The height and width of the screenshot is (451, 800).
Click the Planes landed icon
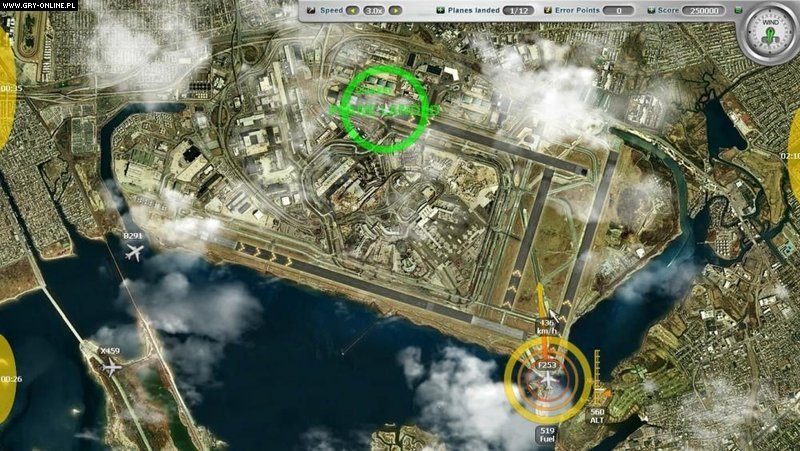441,10
